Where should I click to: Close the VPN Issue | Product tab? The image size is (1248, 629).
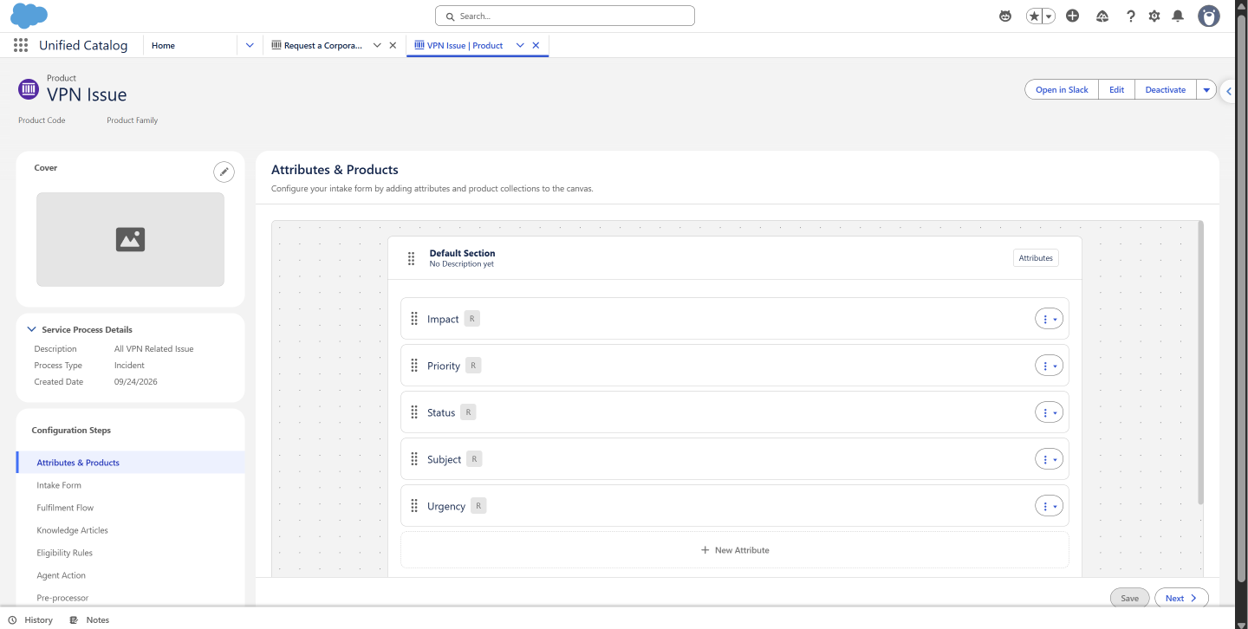click(536, 45)
